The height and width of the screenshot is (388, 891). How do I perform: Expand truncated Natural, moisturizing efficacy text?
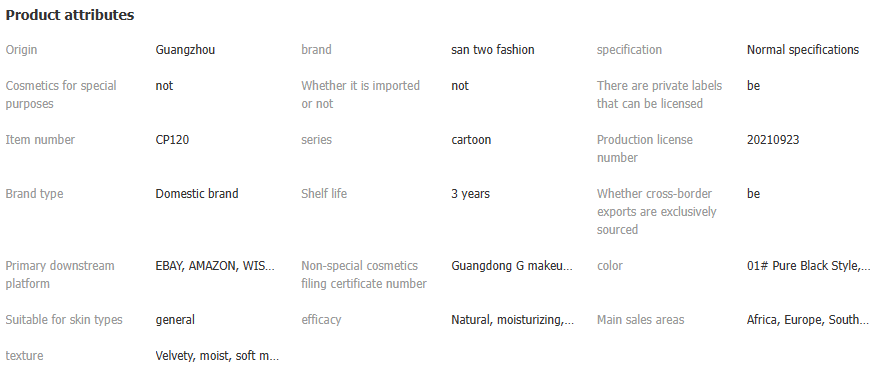[x=513, y=320]
